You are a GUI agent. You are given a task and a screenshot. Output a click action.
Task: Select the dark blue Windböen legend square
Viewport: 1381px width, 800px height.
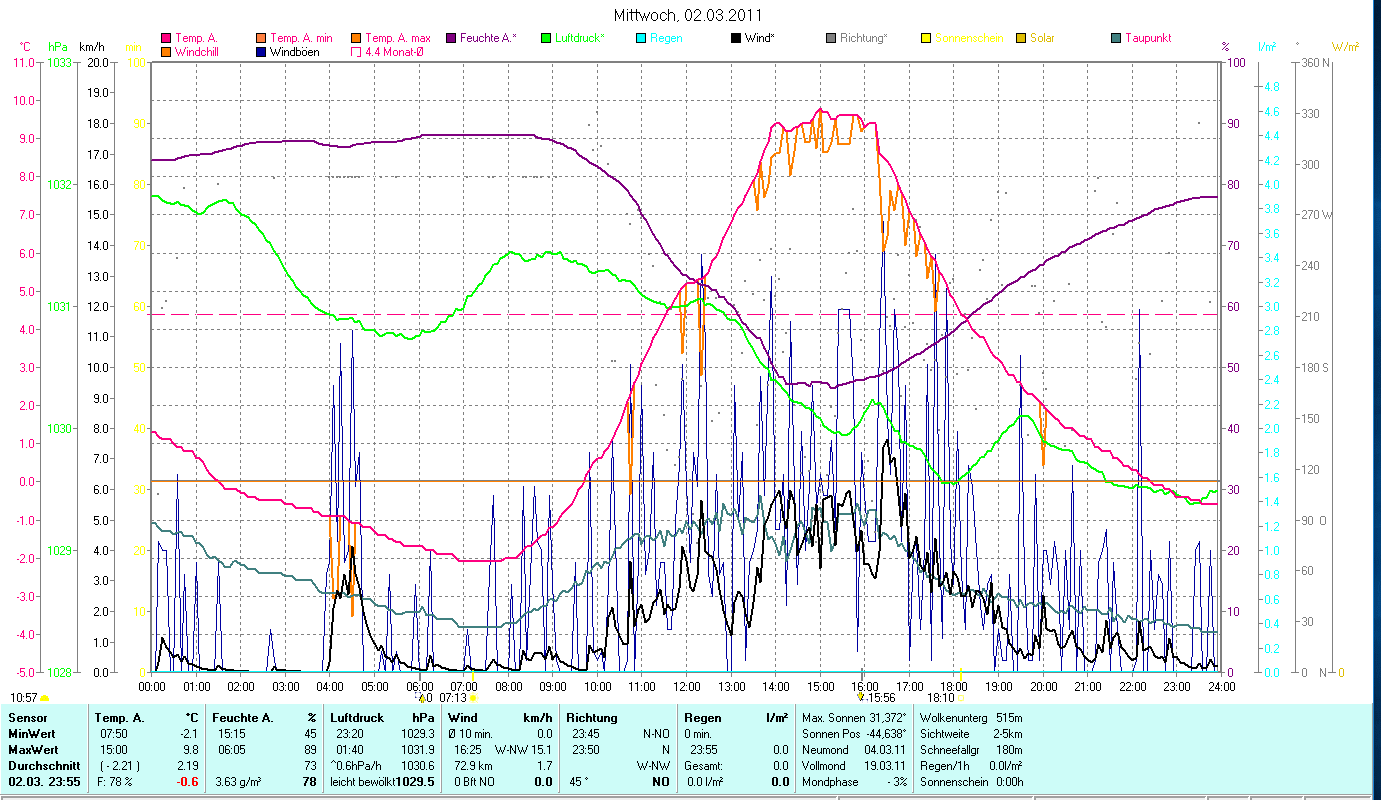coord(261,52)
